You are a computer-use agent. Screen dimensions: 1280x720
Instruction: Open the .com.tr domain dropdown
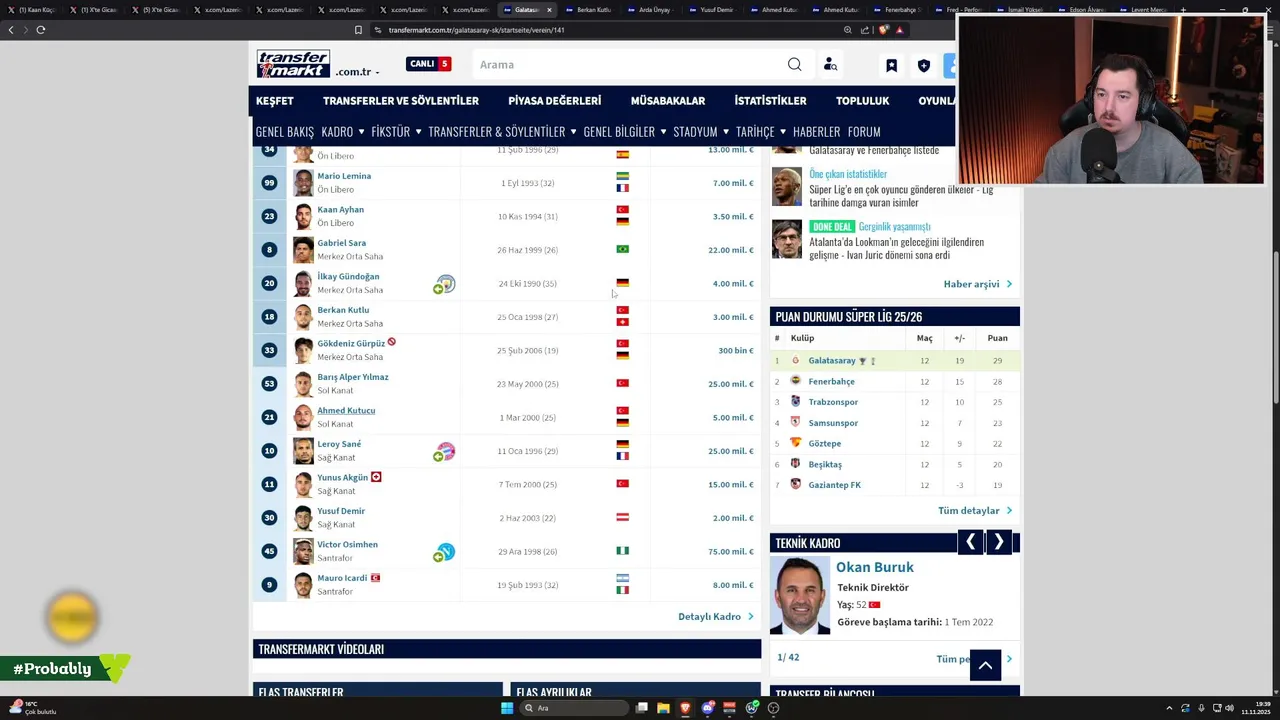pos(357,72)
